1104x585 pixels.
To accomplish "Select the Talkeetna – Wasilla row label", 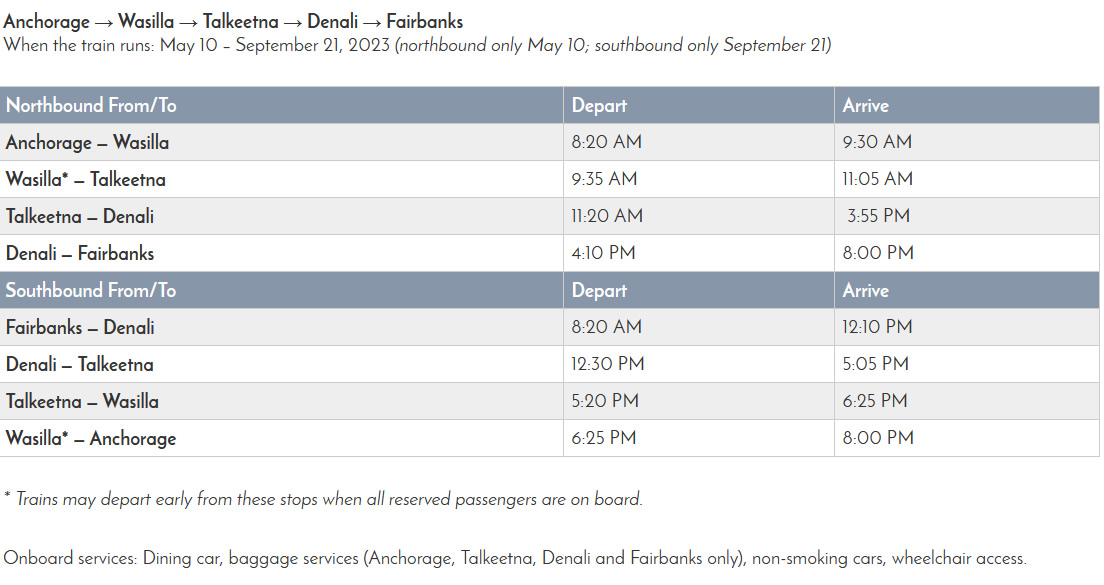I will (x=82, y=401).
